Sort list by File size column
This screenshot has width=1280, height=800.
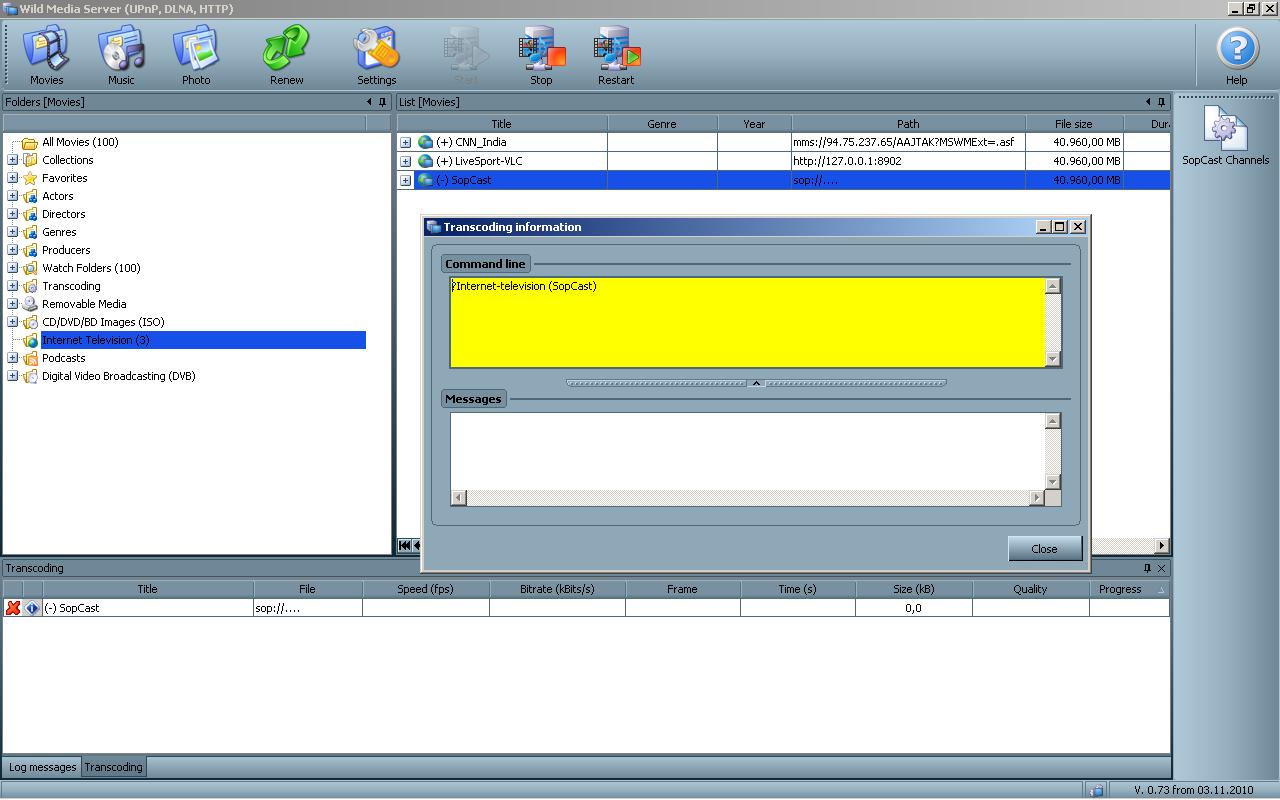pyautogui.click(x=1073, y=124)
